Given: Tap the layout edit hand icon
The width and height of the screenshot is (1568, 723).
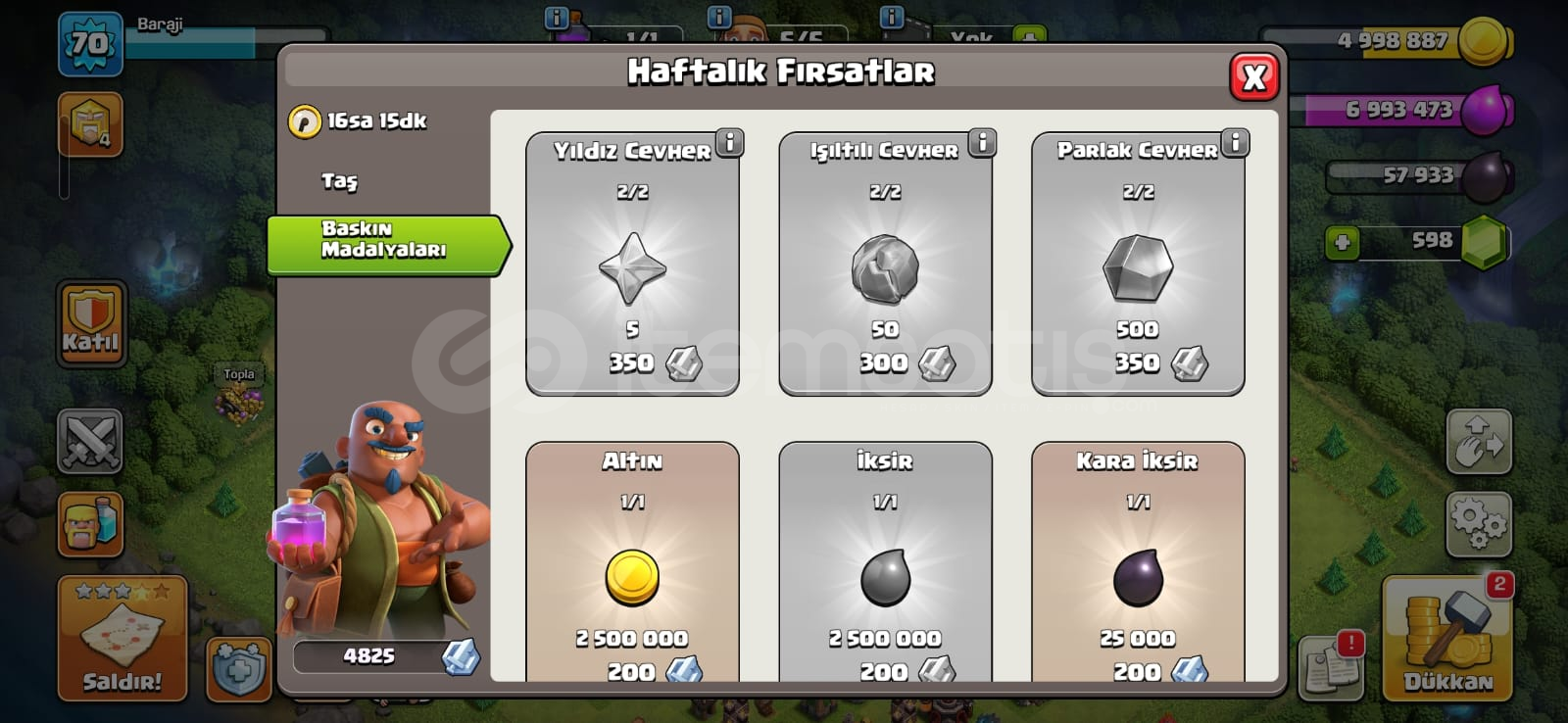Looking at the screenshot, I should [x=1478, y=442].
